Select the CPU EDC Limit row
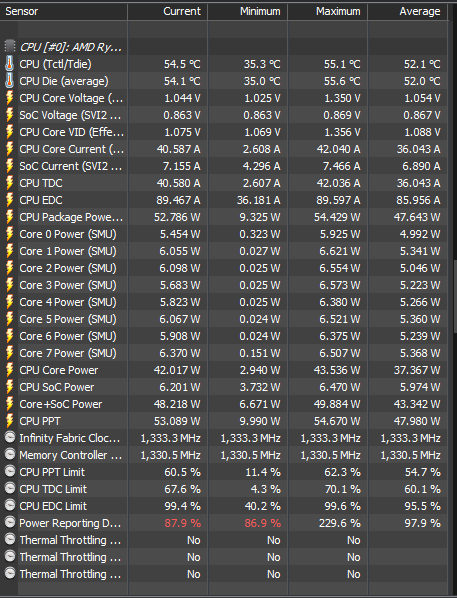The image size is (457, 598). 224,506
